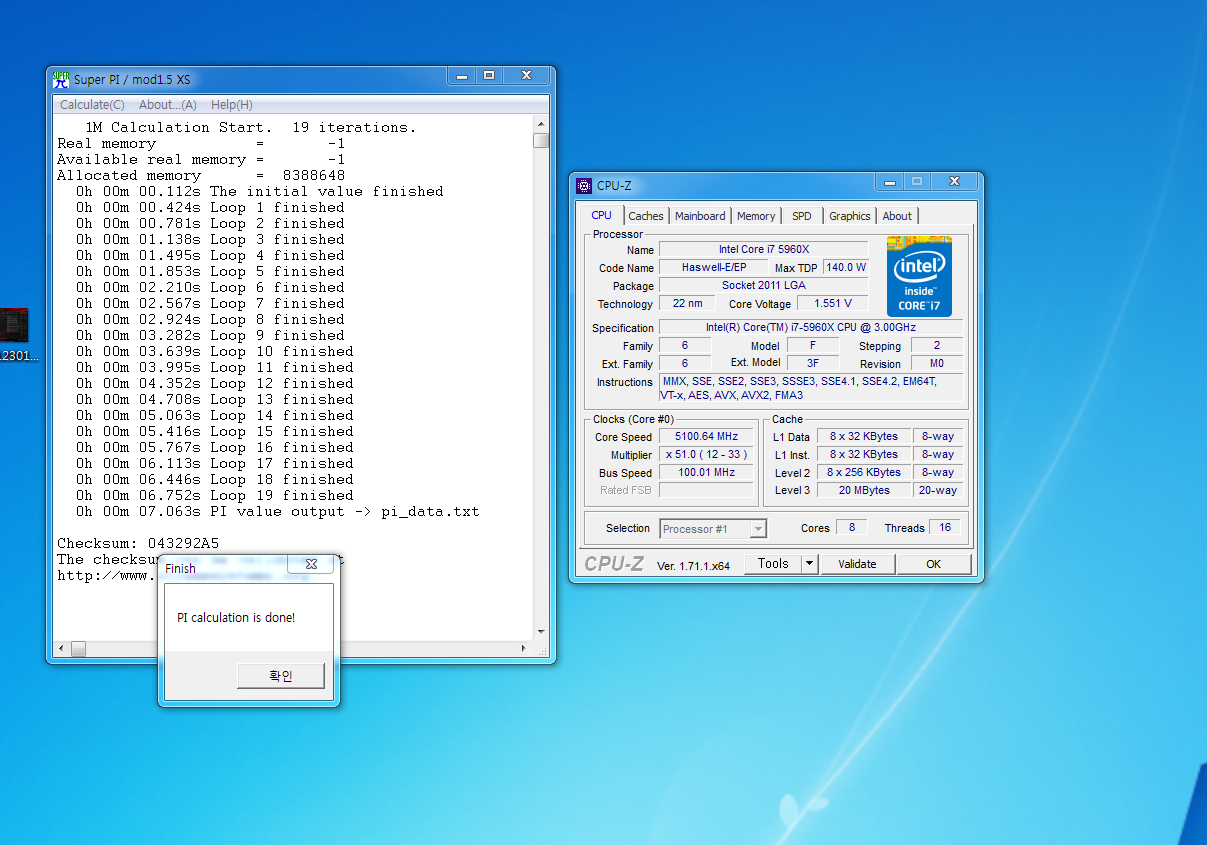Close the Finish dialog with X button

point(311,565)
